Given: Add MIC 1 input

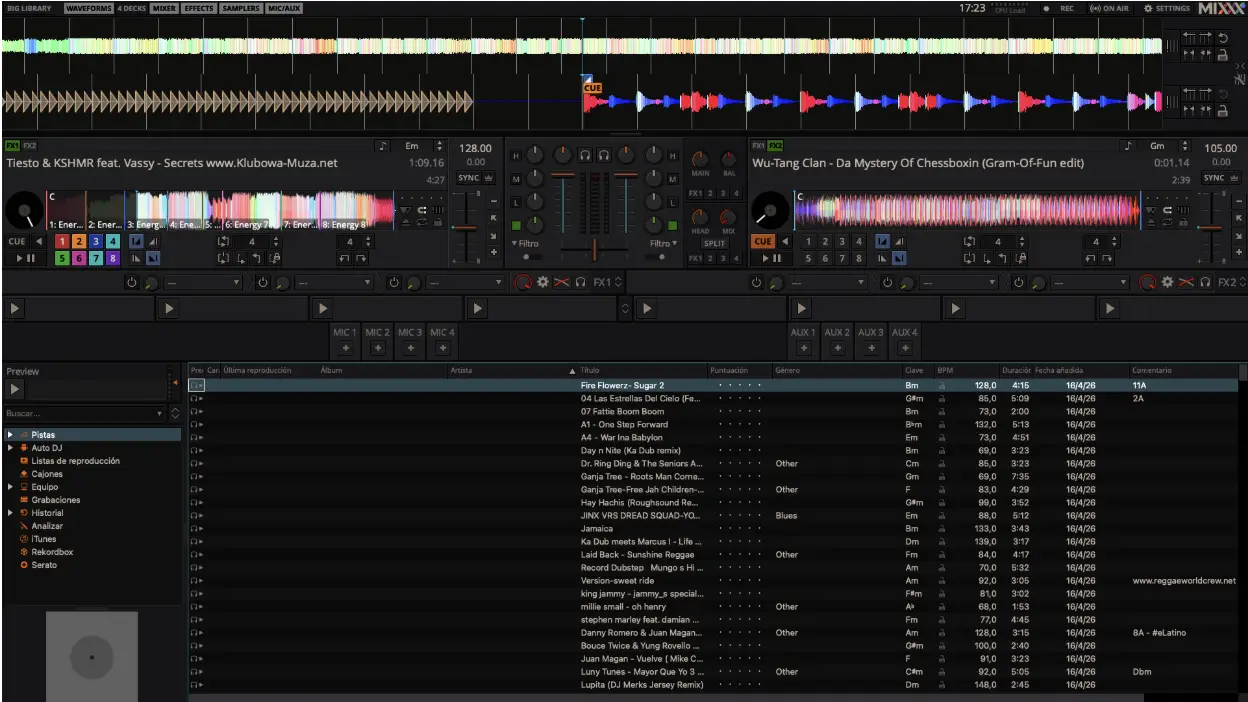Looking at the screenshot, I should [x=345, y=348].
